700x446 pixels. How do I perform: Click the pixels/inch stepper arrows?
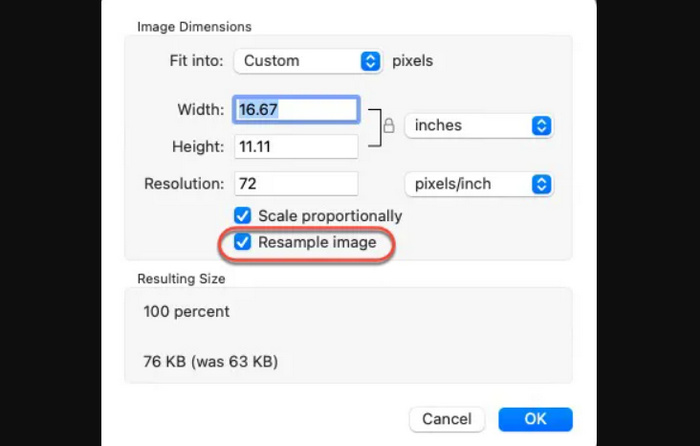[542, 184]
